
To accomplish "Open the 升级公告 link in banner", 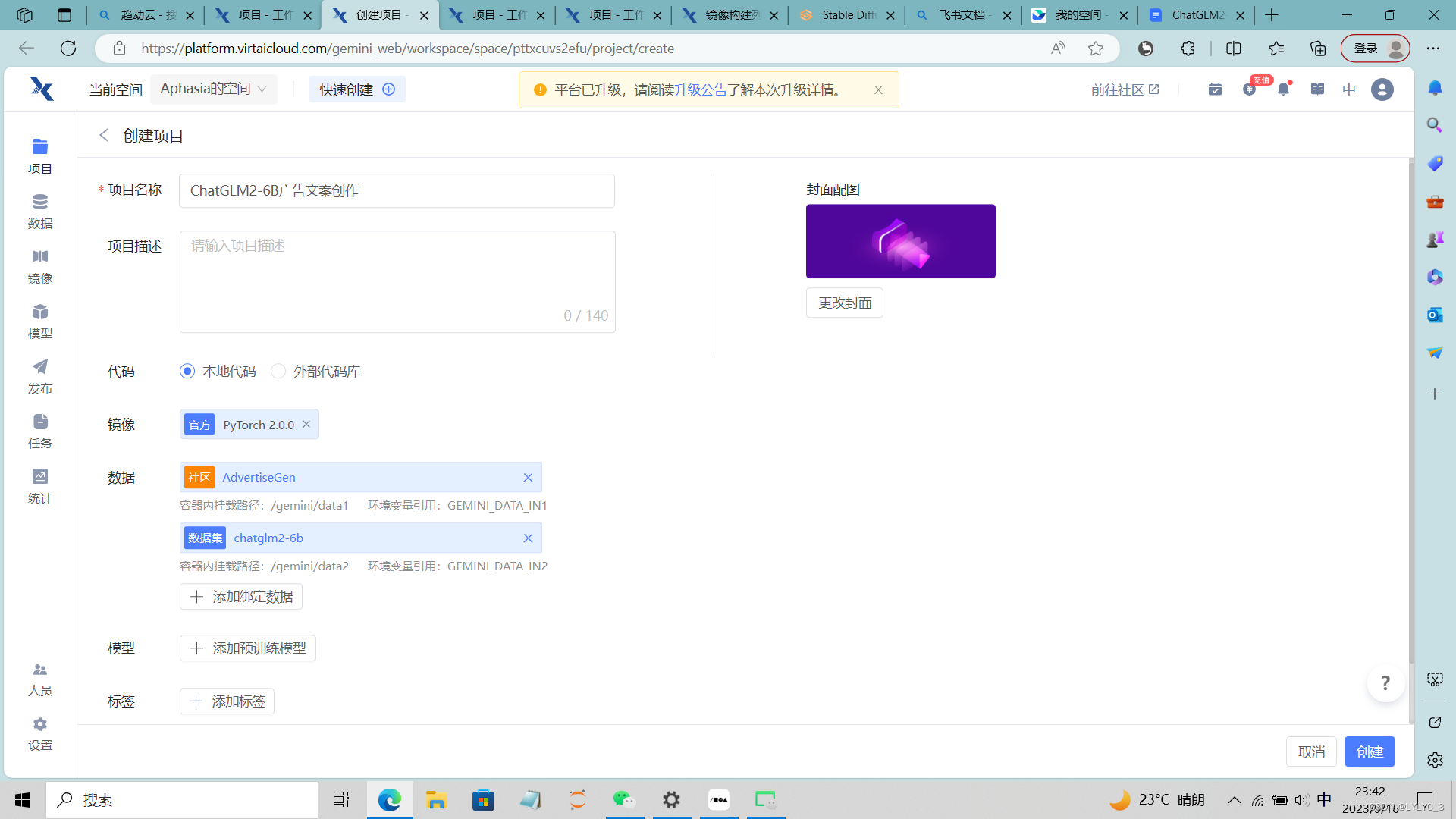I will pos(701,90).
